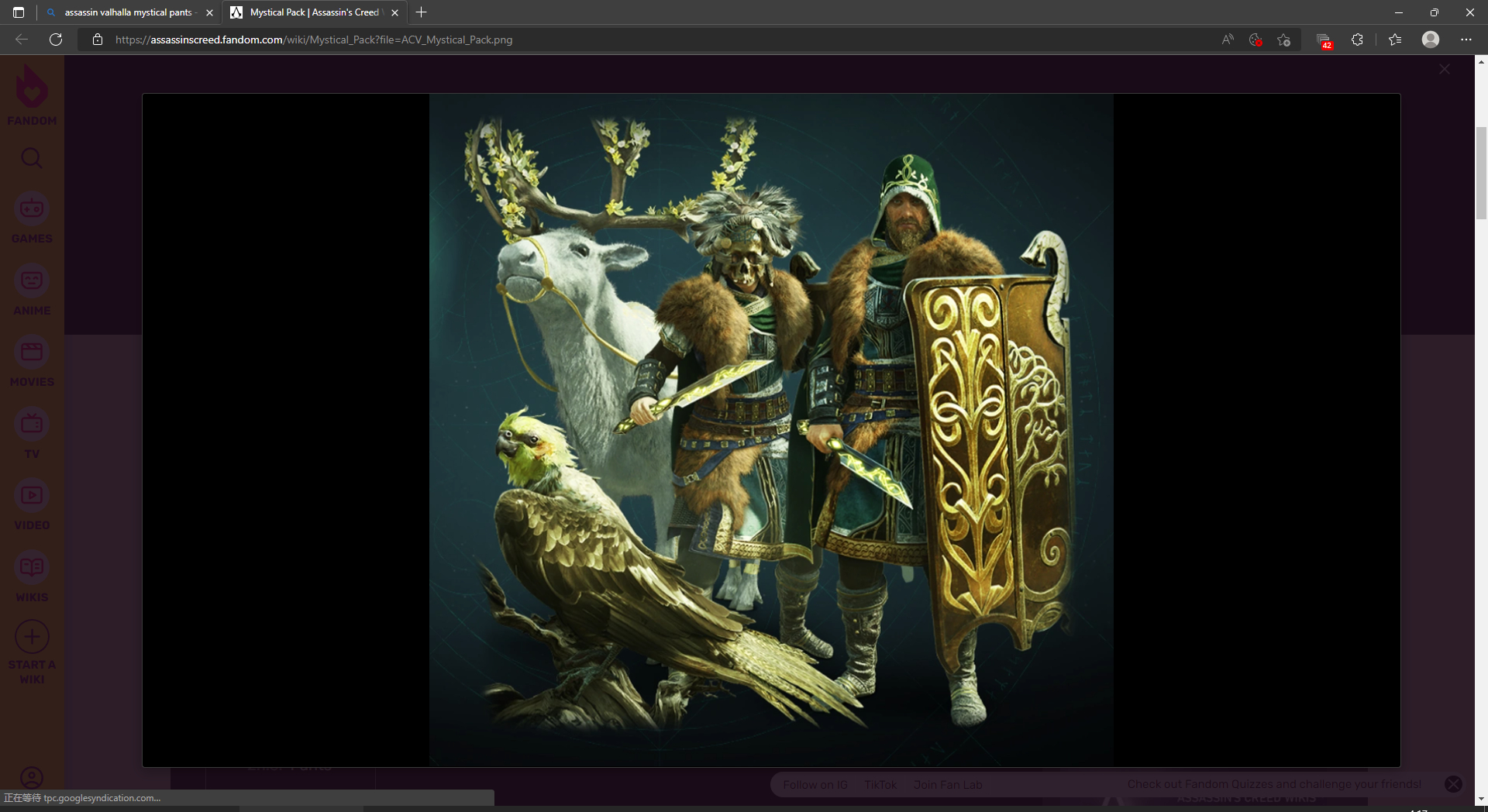
Task: Open the TV section in sidebar
Action: point(32,433)
